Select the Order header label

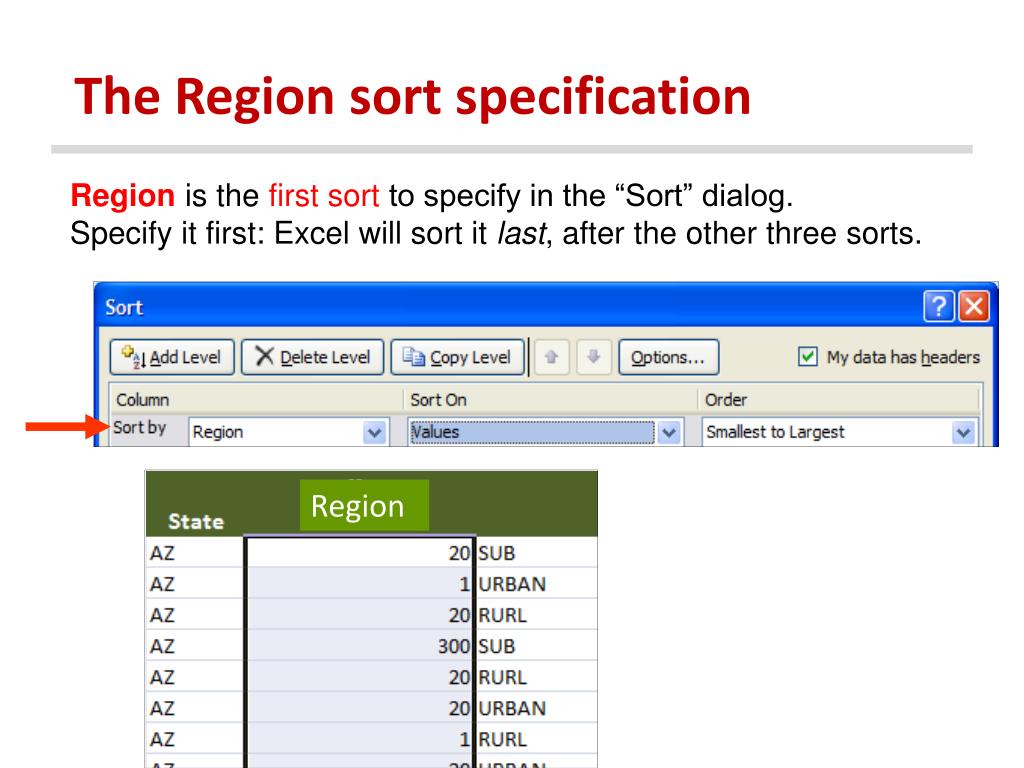click(726, 400)
